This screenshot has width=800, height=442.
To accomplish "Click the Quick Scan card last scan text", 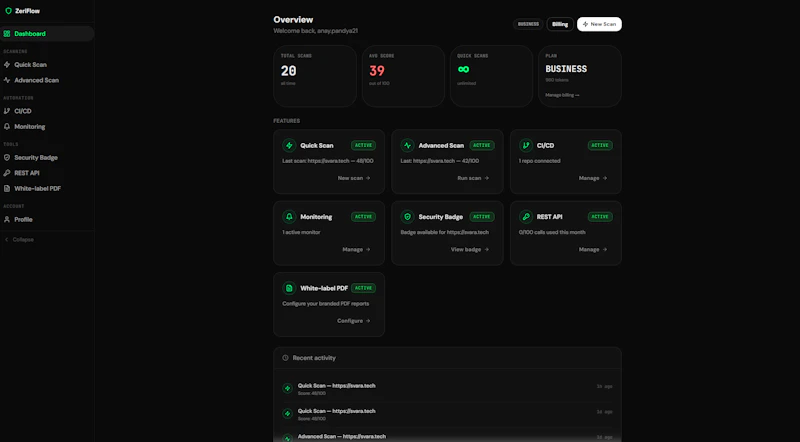I will click(x=328, y=161).
